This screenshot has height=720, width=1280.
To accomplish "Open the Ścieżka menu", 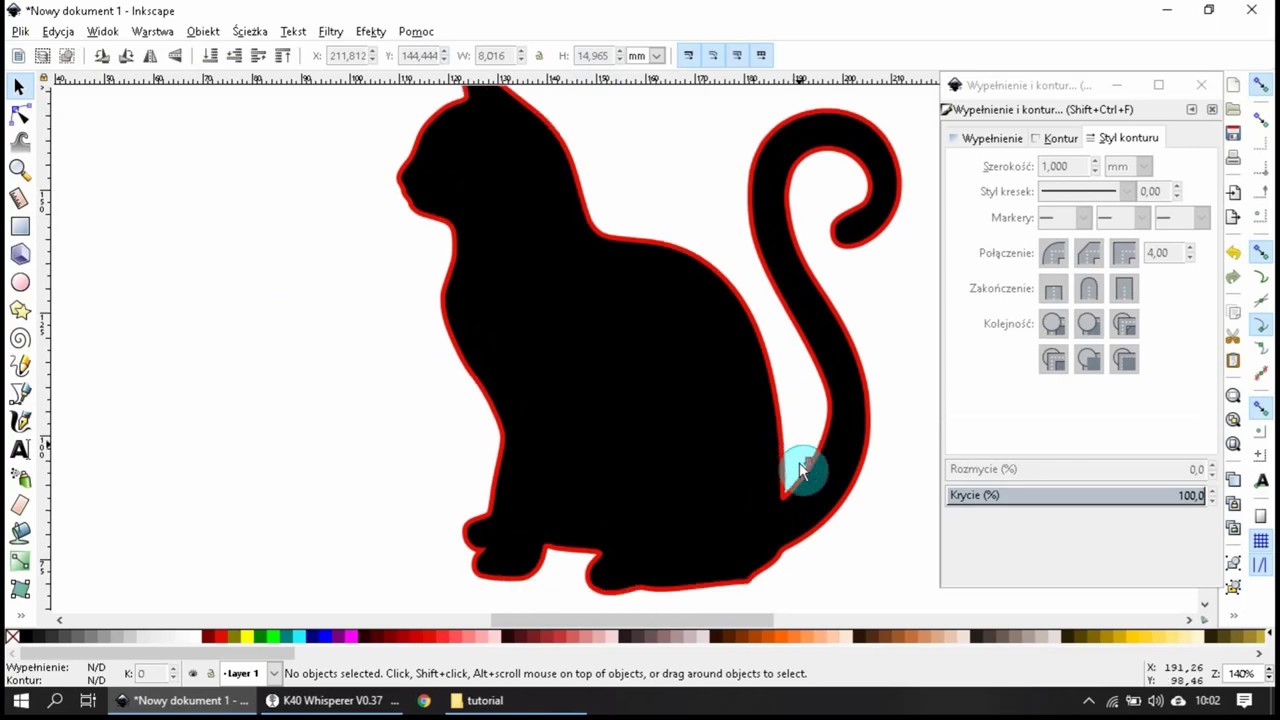I will click(250, 31).
